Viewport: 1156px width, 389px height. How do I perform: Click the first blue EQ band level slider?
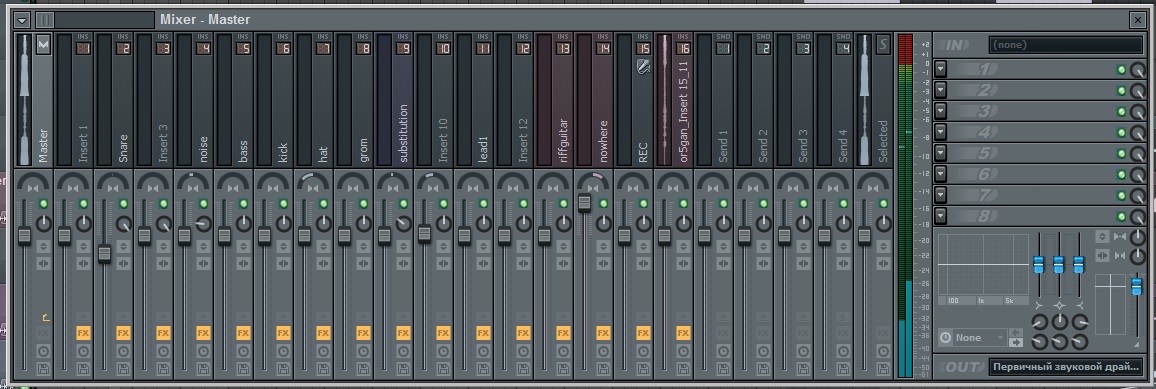point(1039,264)
